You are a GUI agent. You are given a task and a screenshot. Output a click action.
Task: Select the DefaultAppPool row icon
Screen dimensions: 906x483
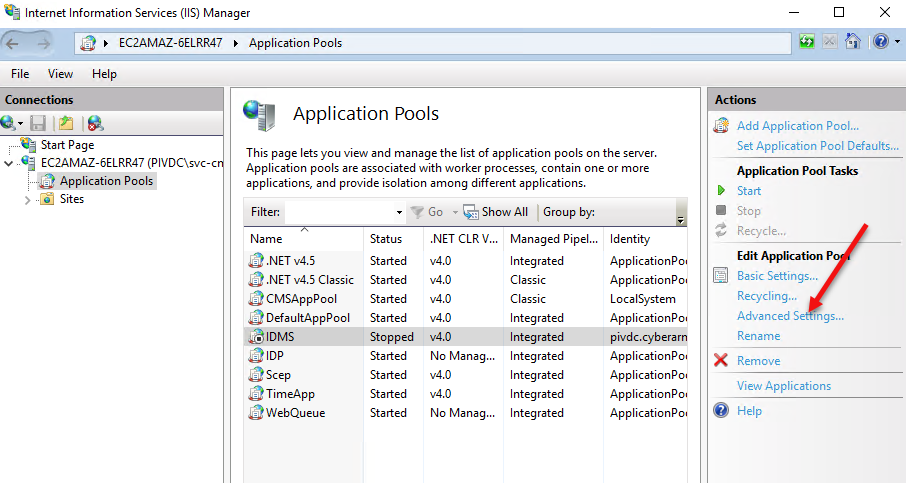point(256,318)
